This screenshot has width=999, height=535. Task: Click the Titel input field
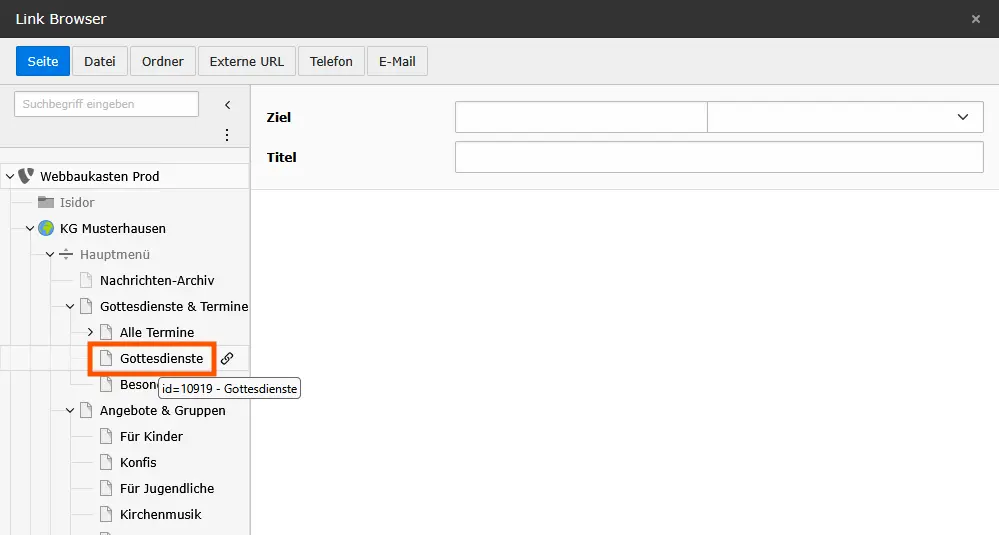click(x=719, y=157)
